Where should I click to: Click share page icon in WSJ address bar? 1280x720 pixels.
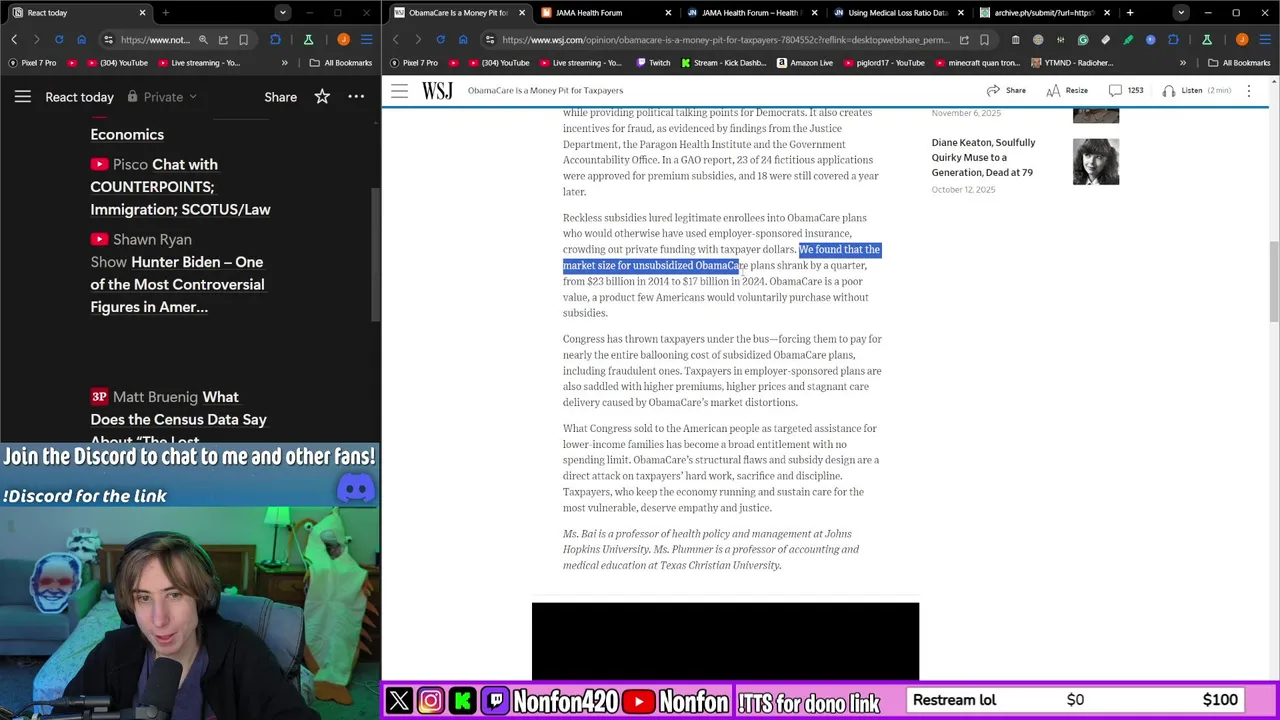click(x=964, y=40)
